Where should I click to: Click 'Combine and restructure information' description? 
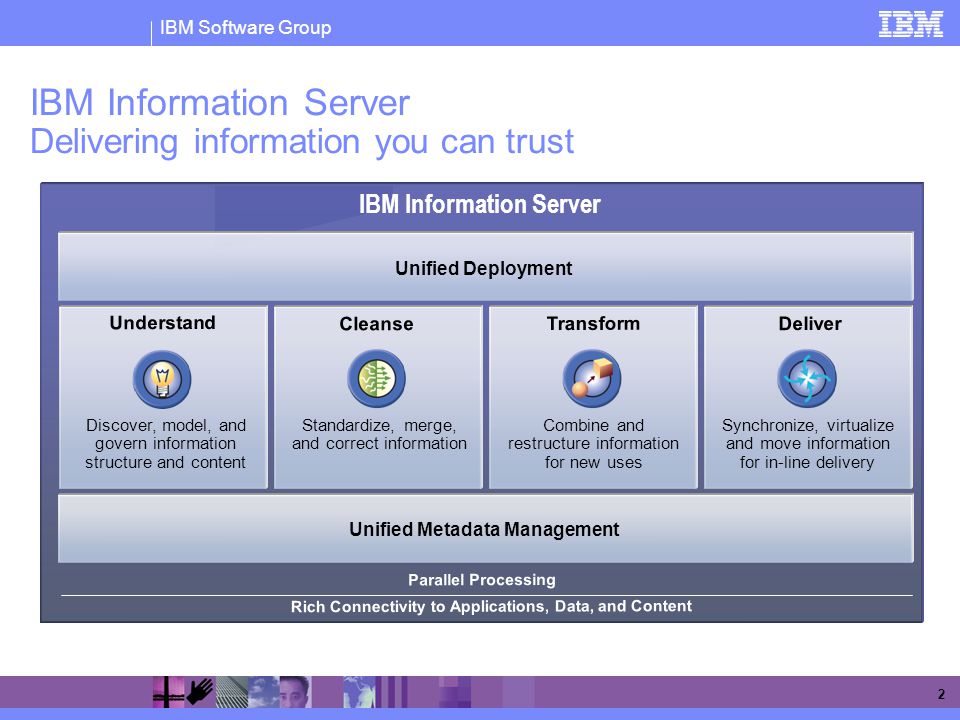pyautogui.click(x=593, y=443)
